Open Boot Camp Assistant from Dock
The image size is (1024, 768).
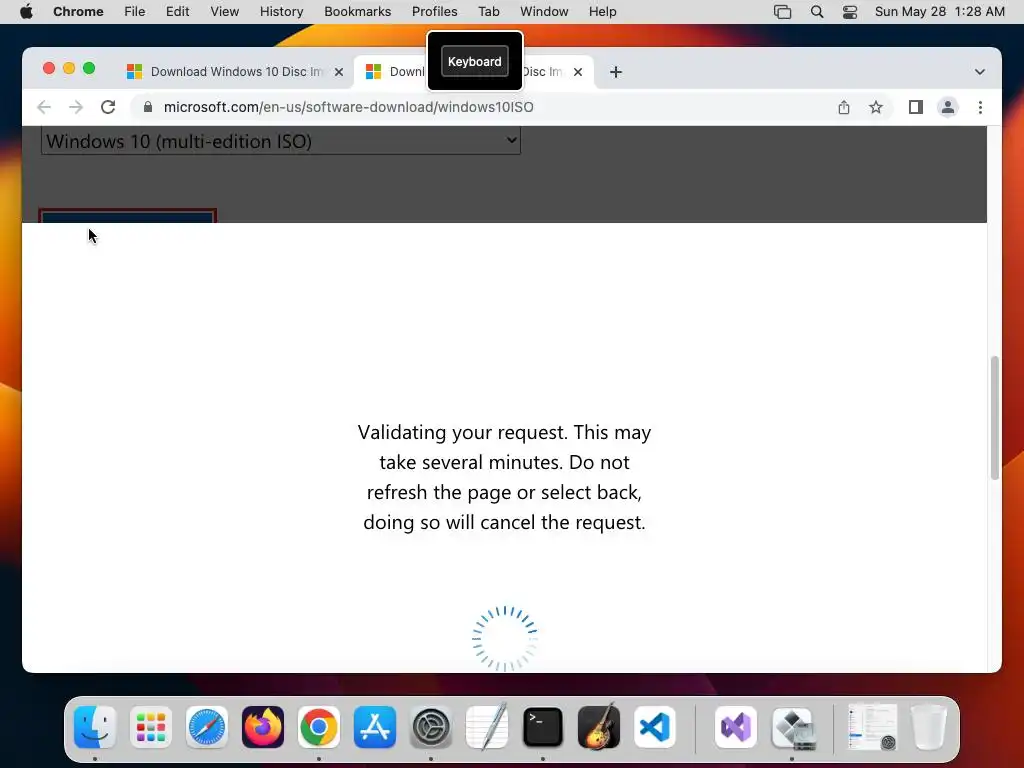tap(792, 727)
